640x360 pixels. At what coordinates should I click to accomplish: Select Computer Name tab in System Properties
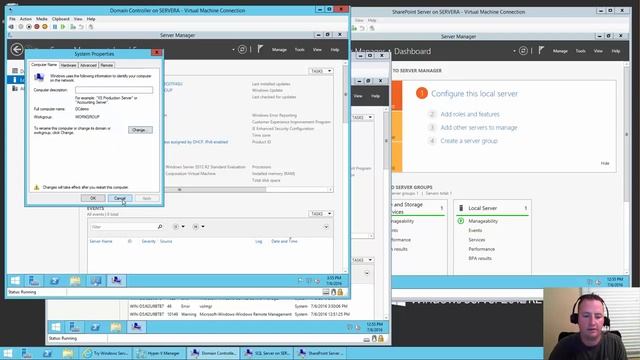[44, 65]
